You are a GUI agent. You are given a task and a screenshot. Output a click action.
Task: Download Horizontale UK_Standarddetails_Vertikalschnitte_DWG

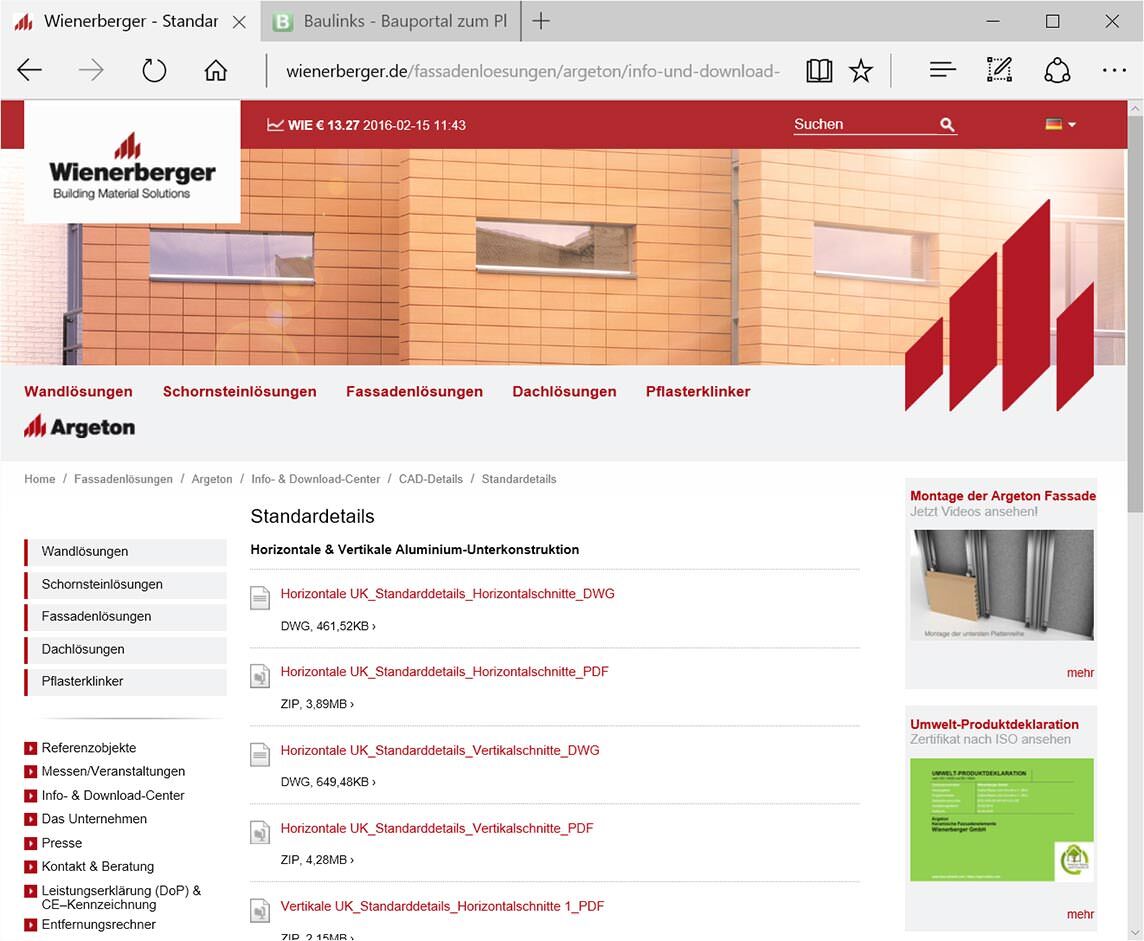click(440, 751)
